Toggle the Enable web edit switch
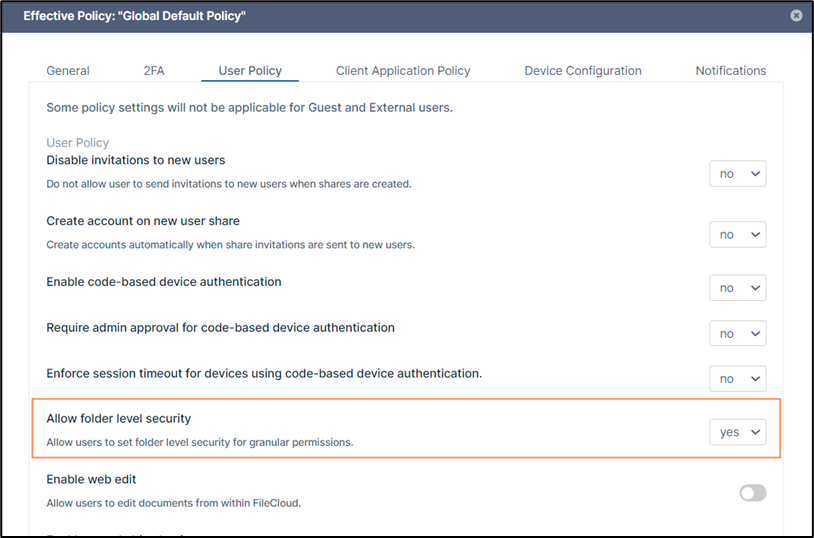Image resolution: width=814 pixels, height=538 pixels. (x=752, y=493)
